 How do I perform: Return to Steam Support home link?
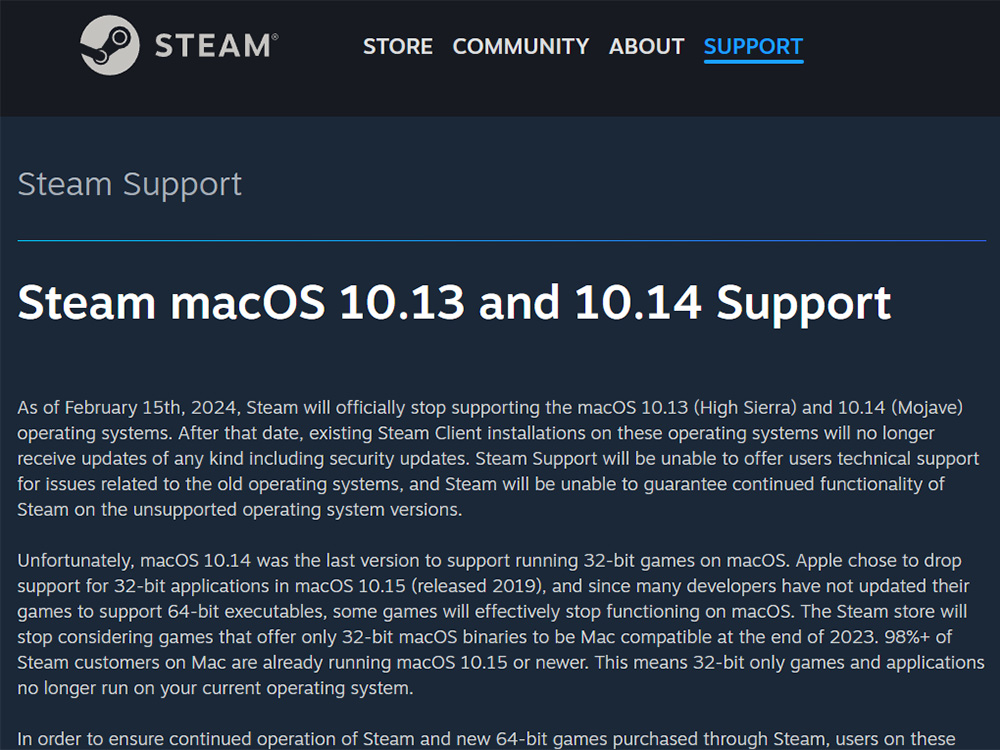[130, 184]
